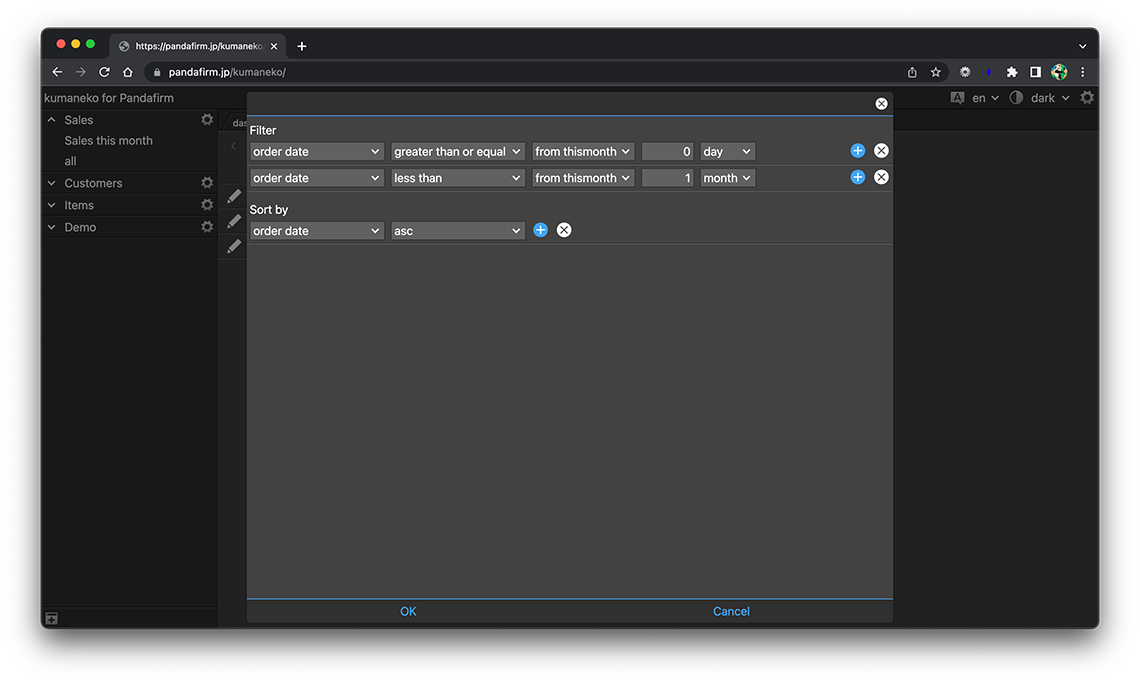The image size is (1140, 683).
Task: Delete the order date sort row
Action: click(x=564, y=230)
